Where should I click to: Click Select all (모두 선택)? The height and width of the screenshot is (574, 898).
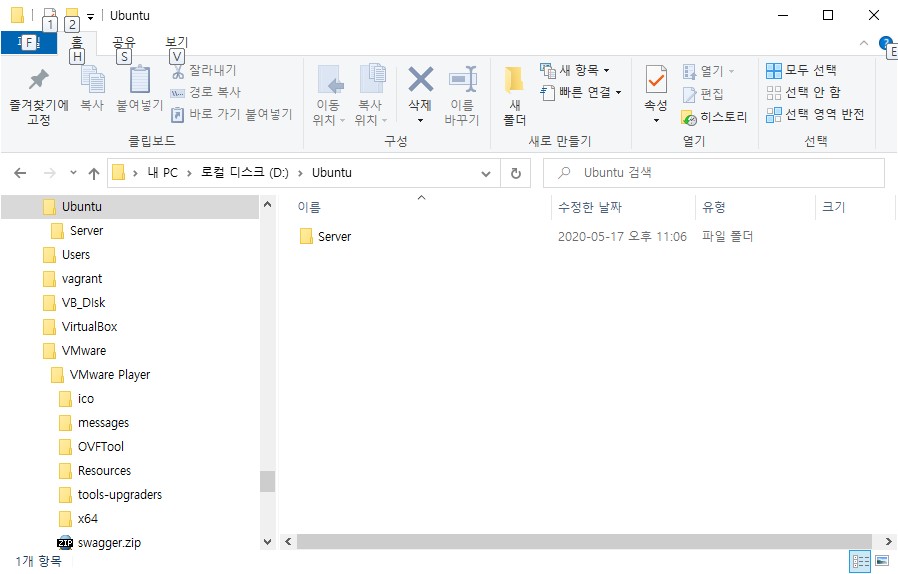point(801,70)
